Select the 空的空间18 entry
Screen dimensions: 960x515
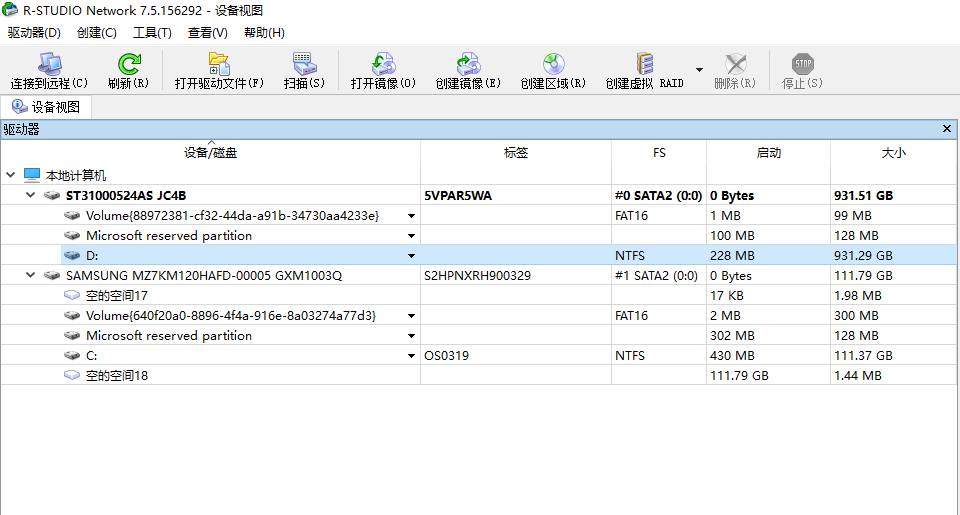(x=116, y=376)
